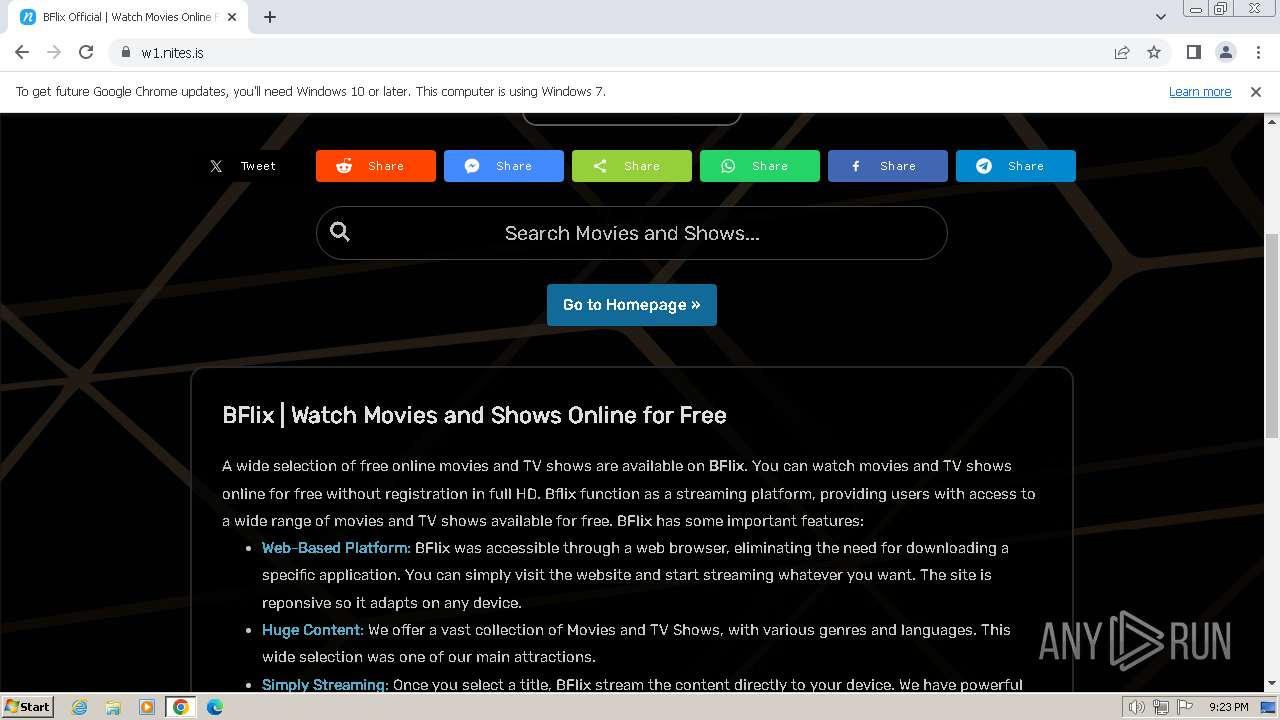Open the Chrome three-dot menu
The image size is (1280, 720).
[1258, 52]
